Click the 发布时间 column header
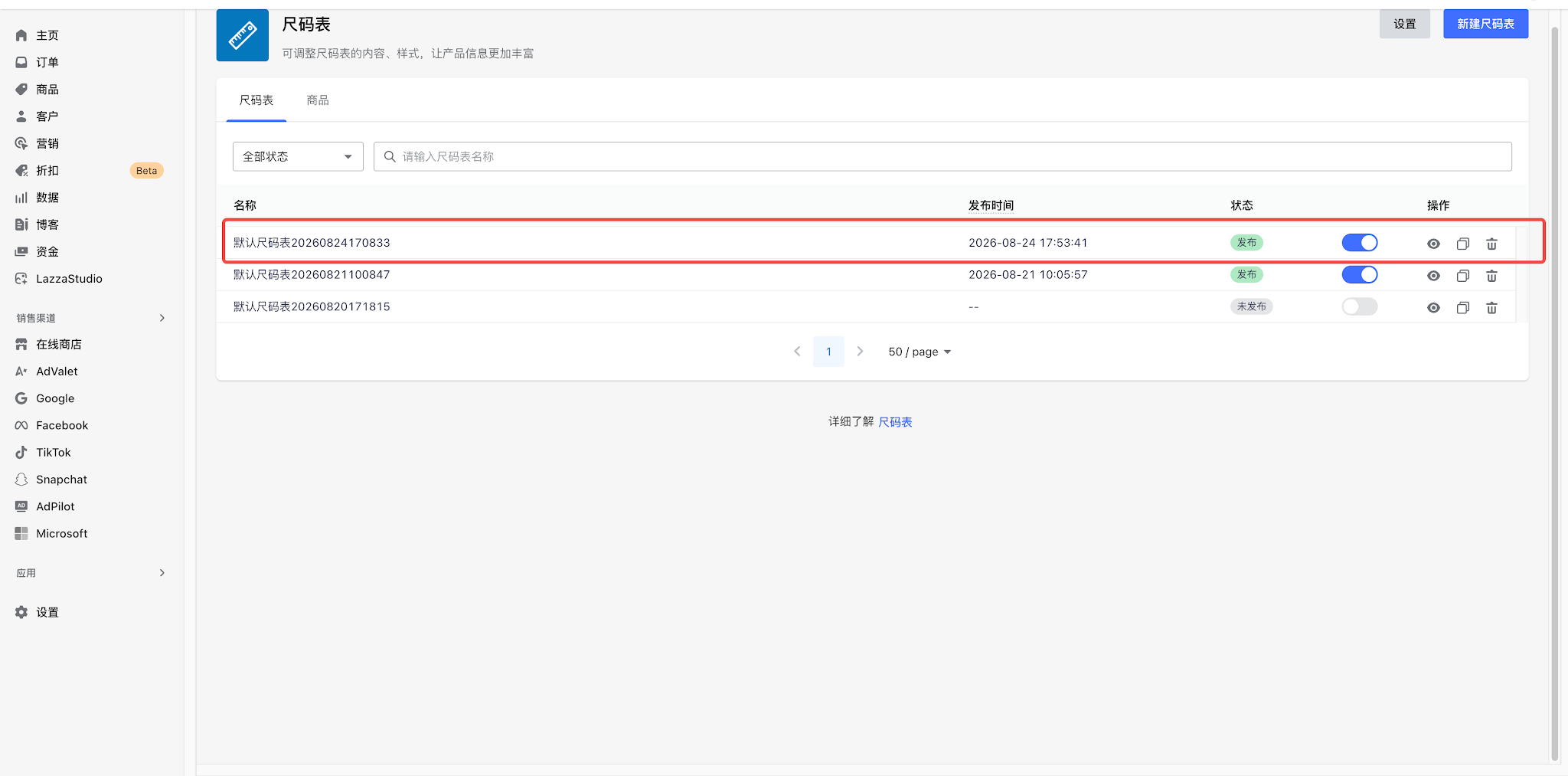1568x776 pixels. point(991,205)
